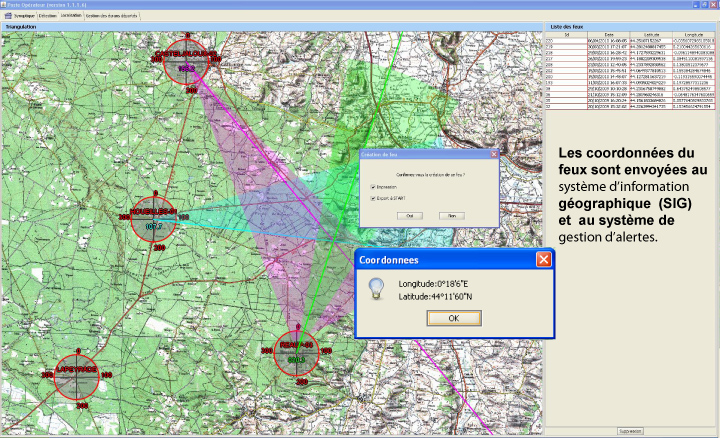The height and width of the screenshot is (438, 720).
Task: Click the Suppression button below fire list
Action: (x=630, y=431)
